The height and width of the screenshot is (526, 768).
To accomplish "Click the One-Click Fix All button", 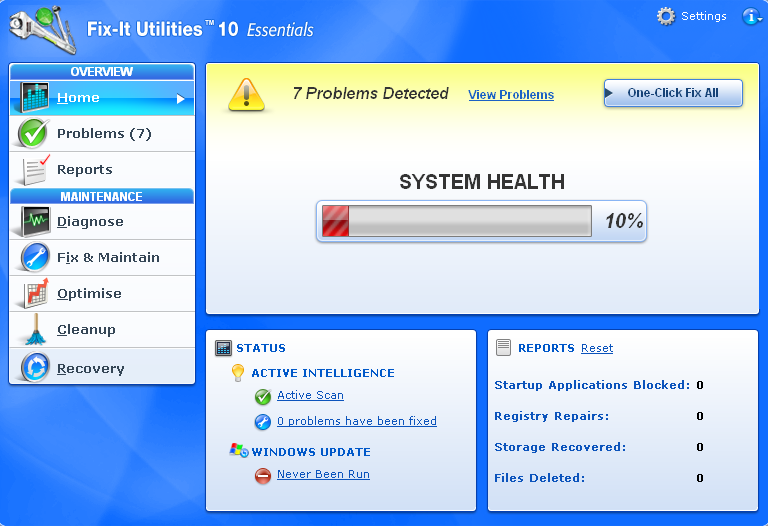I will tap(673, 93).
